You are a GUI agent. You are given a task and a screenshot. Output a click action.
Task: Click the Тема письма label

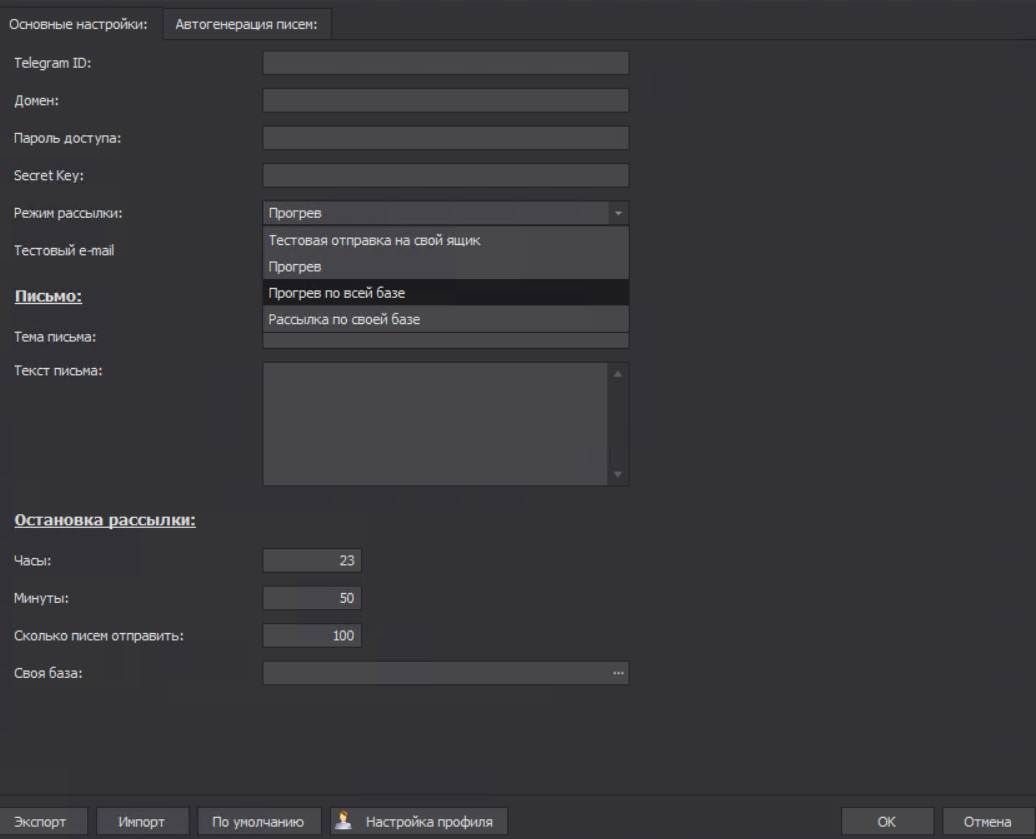[55, 337]
